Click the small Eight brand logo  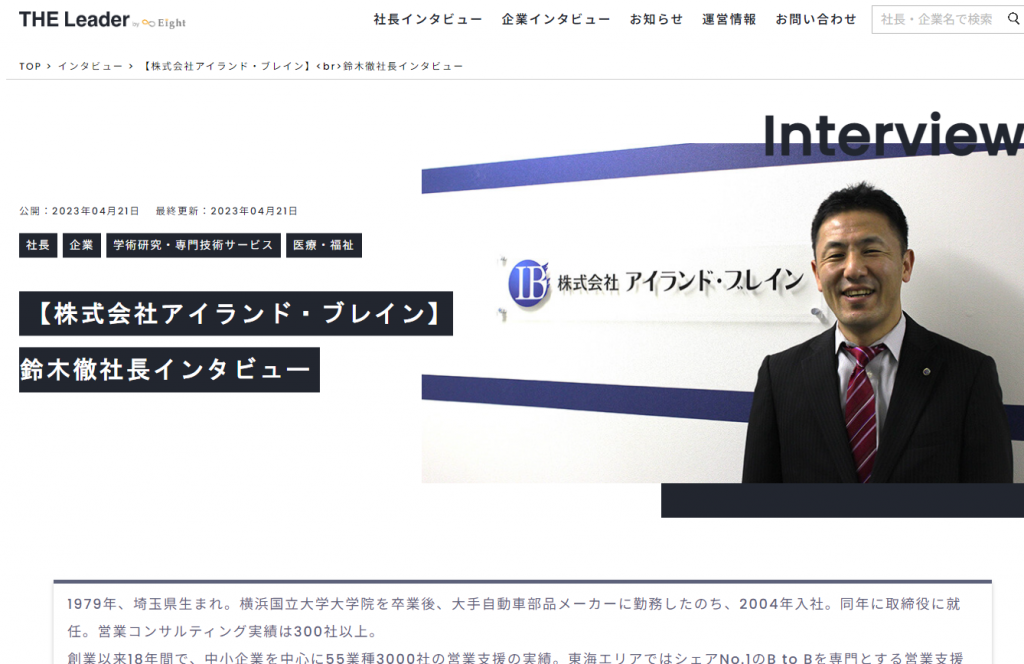[x=165, y=23]
